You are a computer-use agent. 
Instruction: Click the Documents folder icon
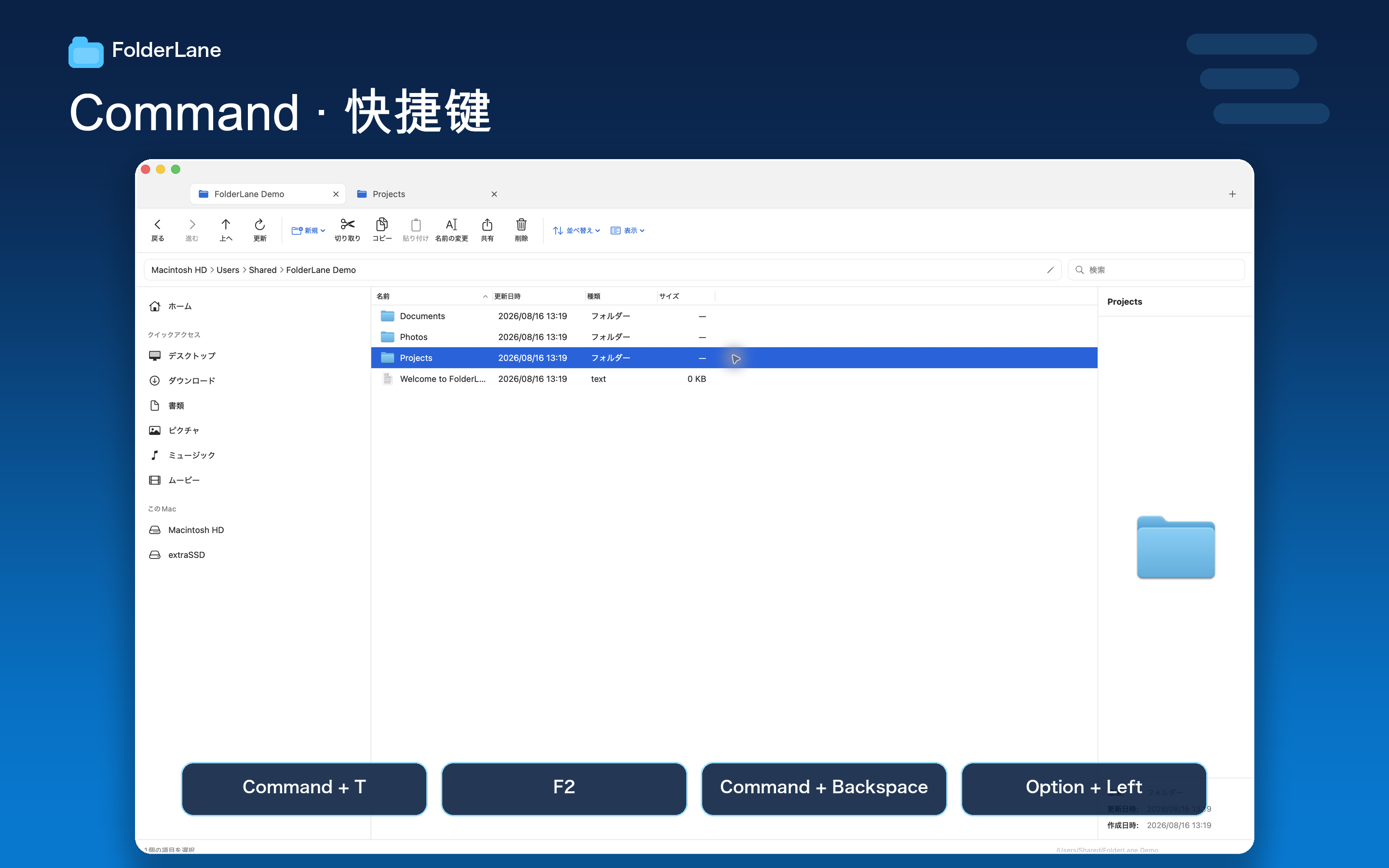point(387,316)
